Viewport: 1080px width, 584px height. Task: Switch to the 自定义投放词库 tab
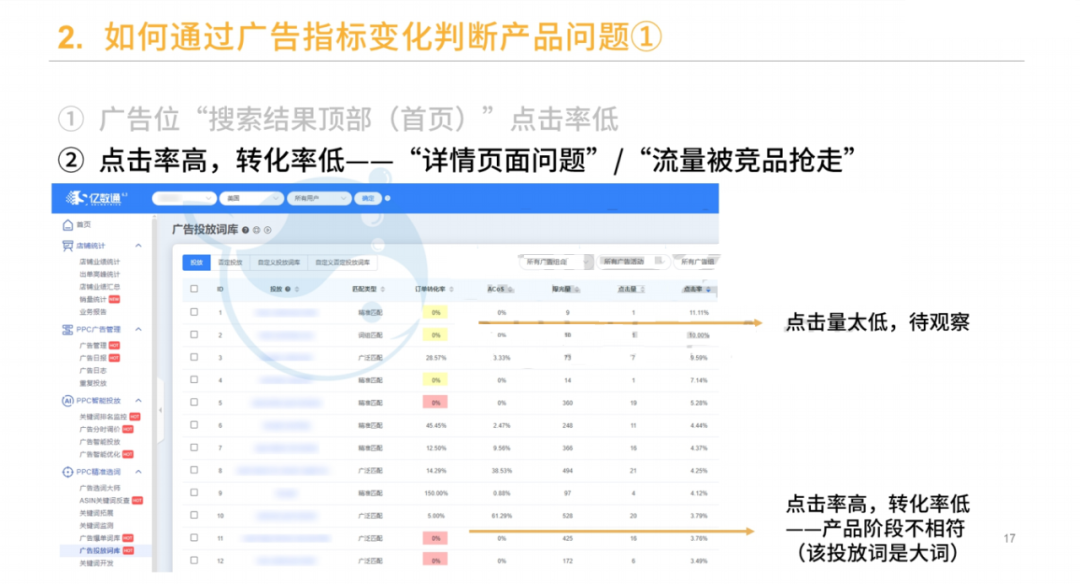[282, 262]
